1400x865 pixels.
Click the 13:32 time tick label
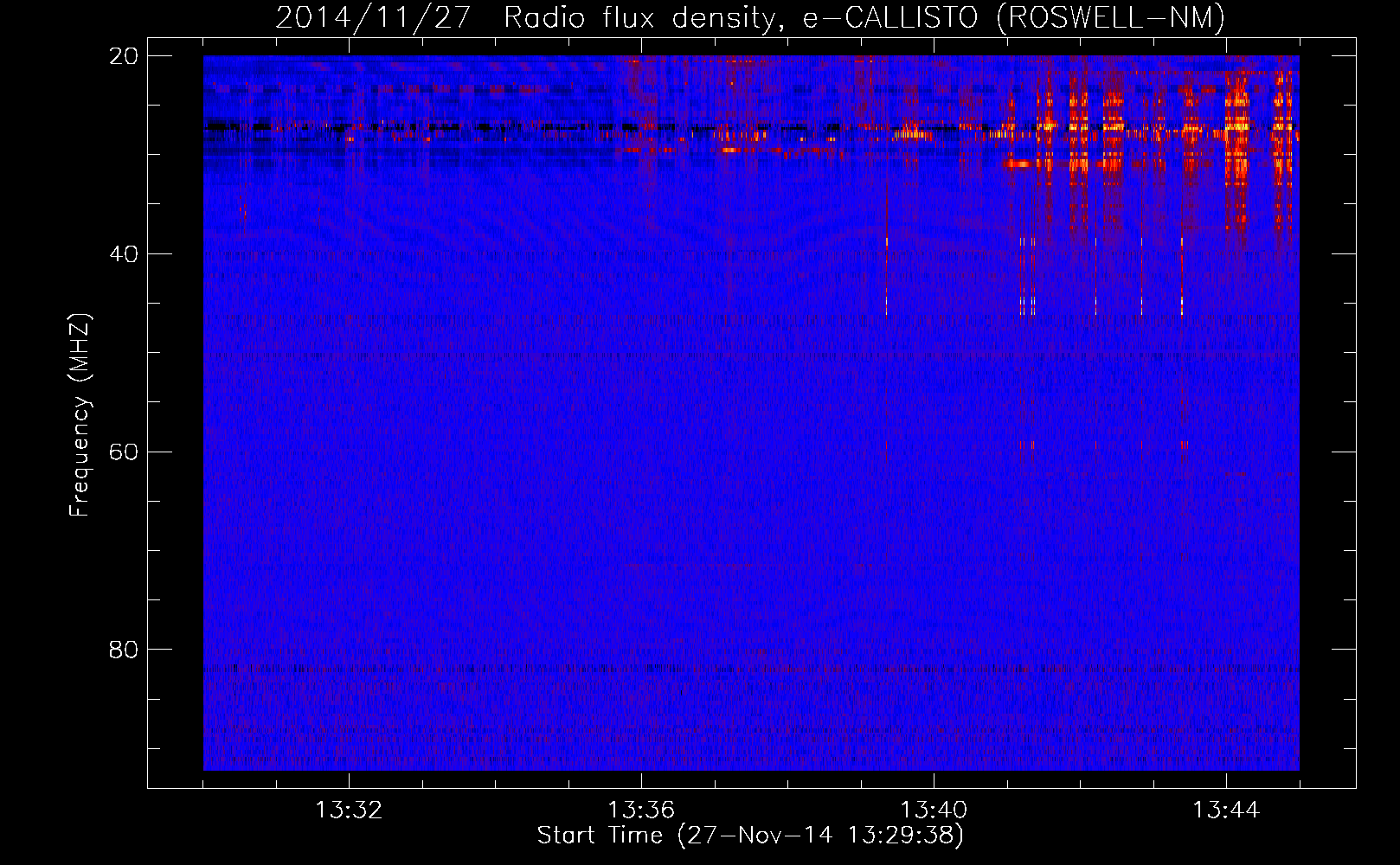click(x=349, y=811)
